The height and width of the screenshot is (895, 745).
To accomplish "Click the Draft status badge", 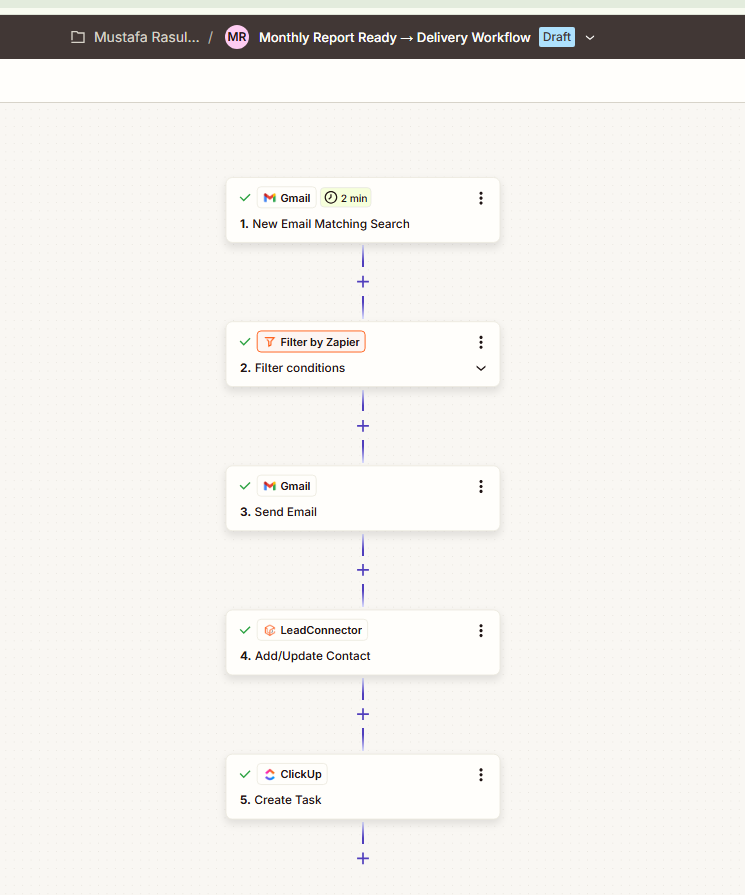I will (x=557, y=37).
